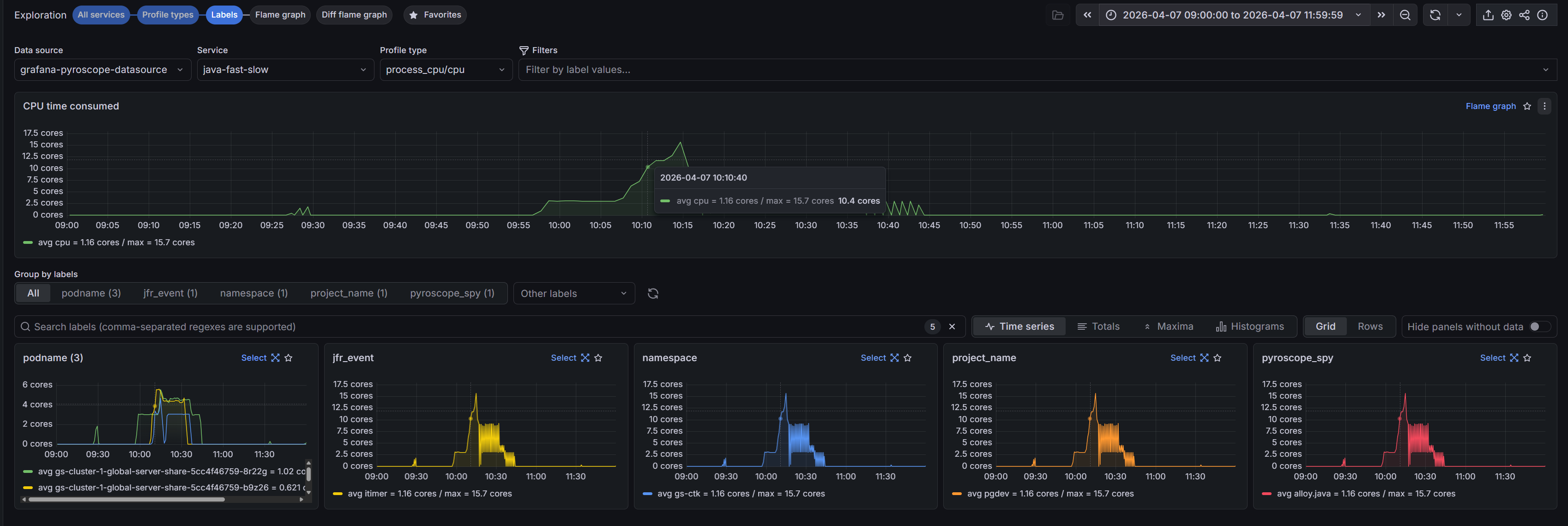Open the CPU time consumed panel menu

tap(1544, 107)
